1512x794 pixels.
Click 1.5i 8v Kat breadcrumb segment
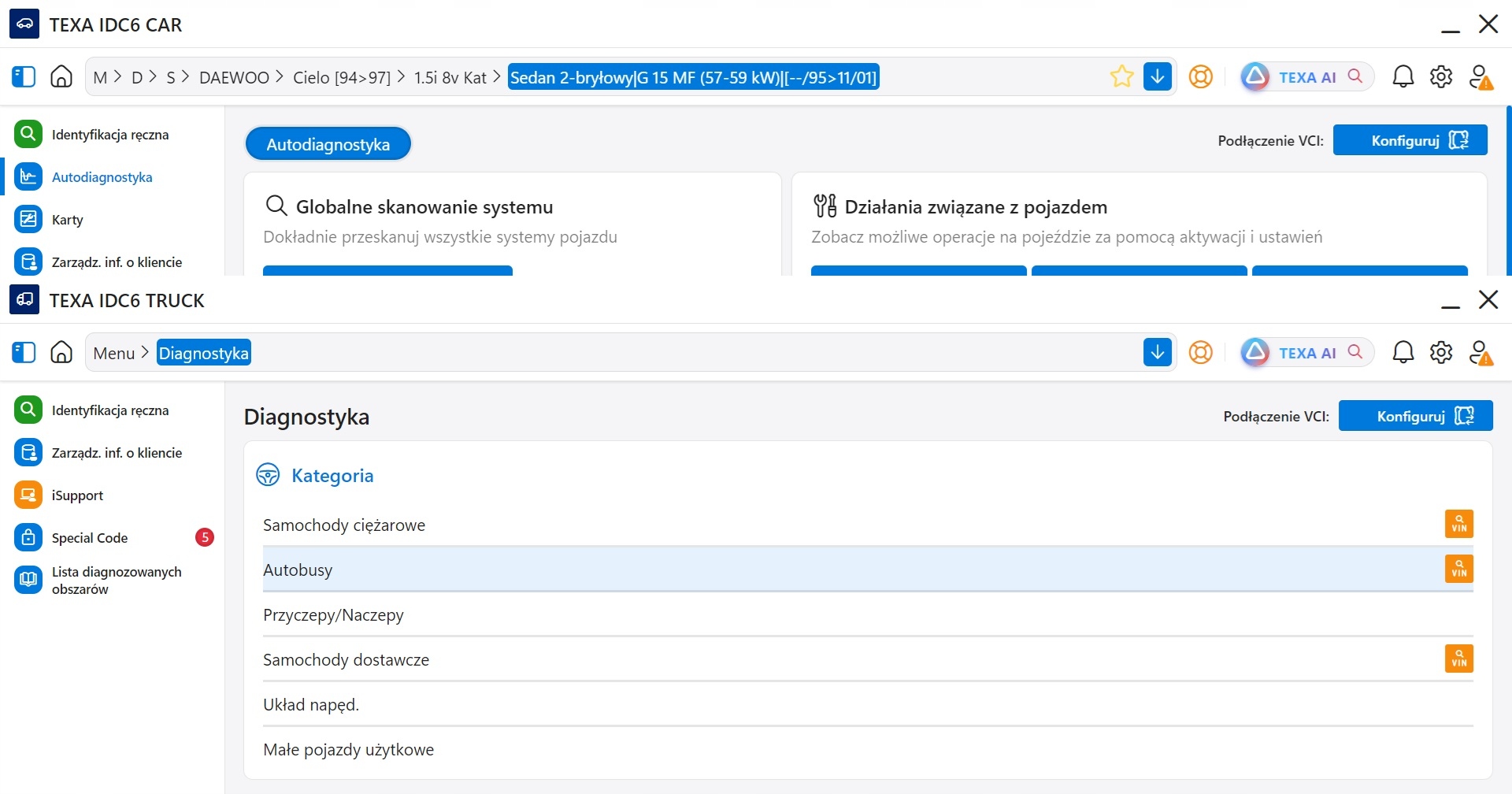click(450, 77)
